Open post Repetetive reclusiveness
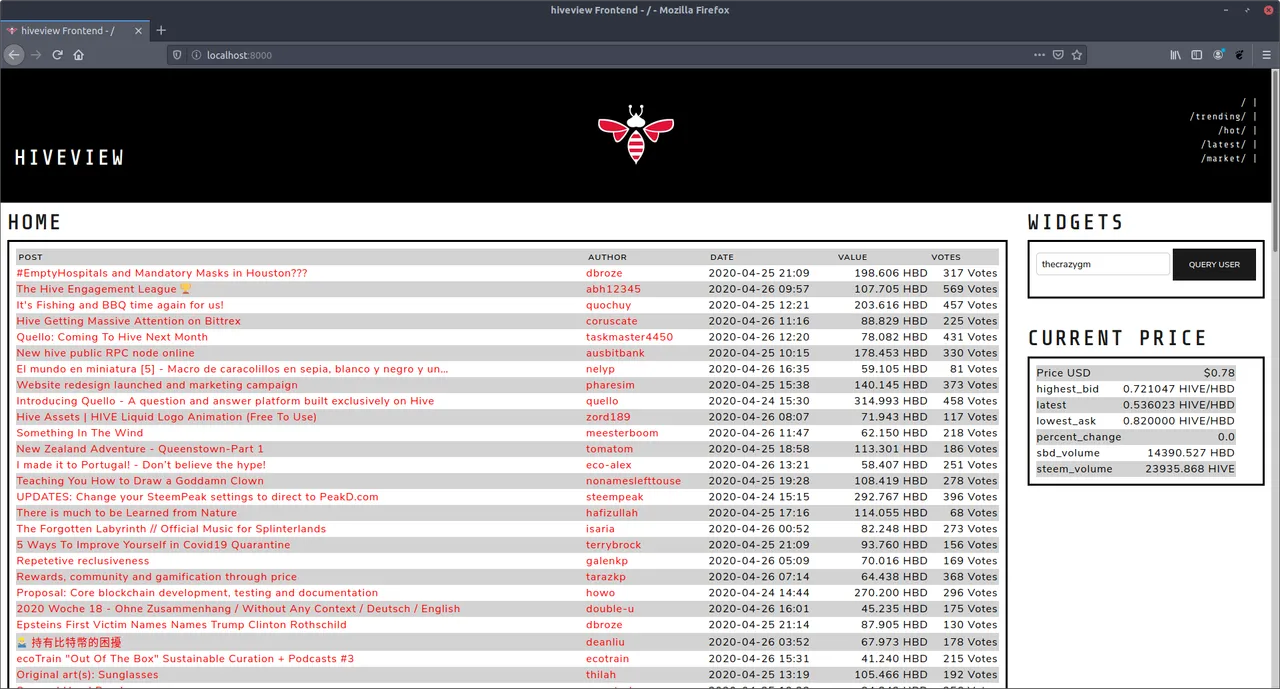Viewport: 1280px width, 689px height. pyautogui.click(x=83, y=561)
